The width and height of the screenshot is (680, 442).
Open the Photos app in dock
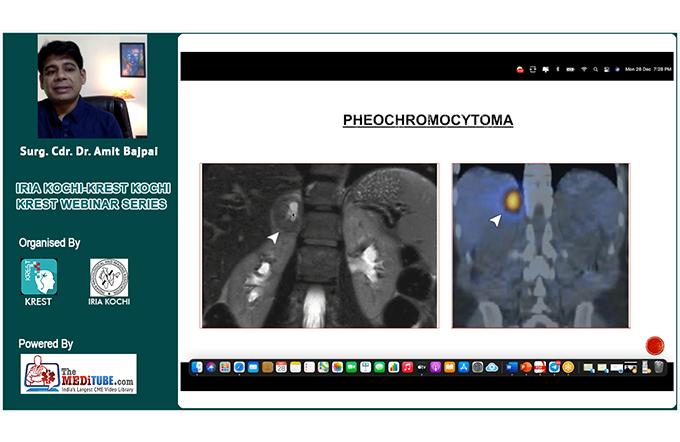[337, 367]
